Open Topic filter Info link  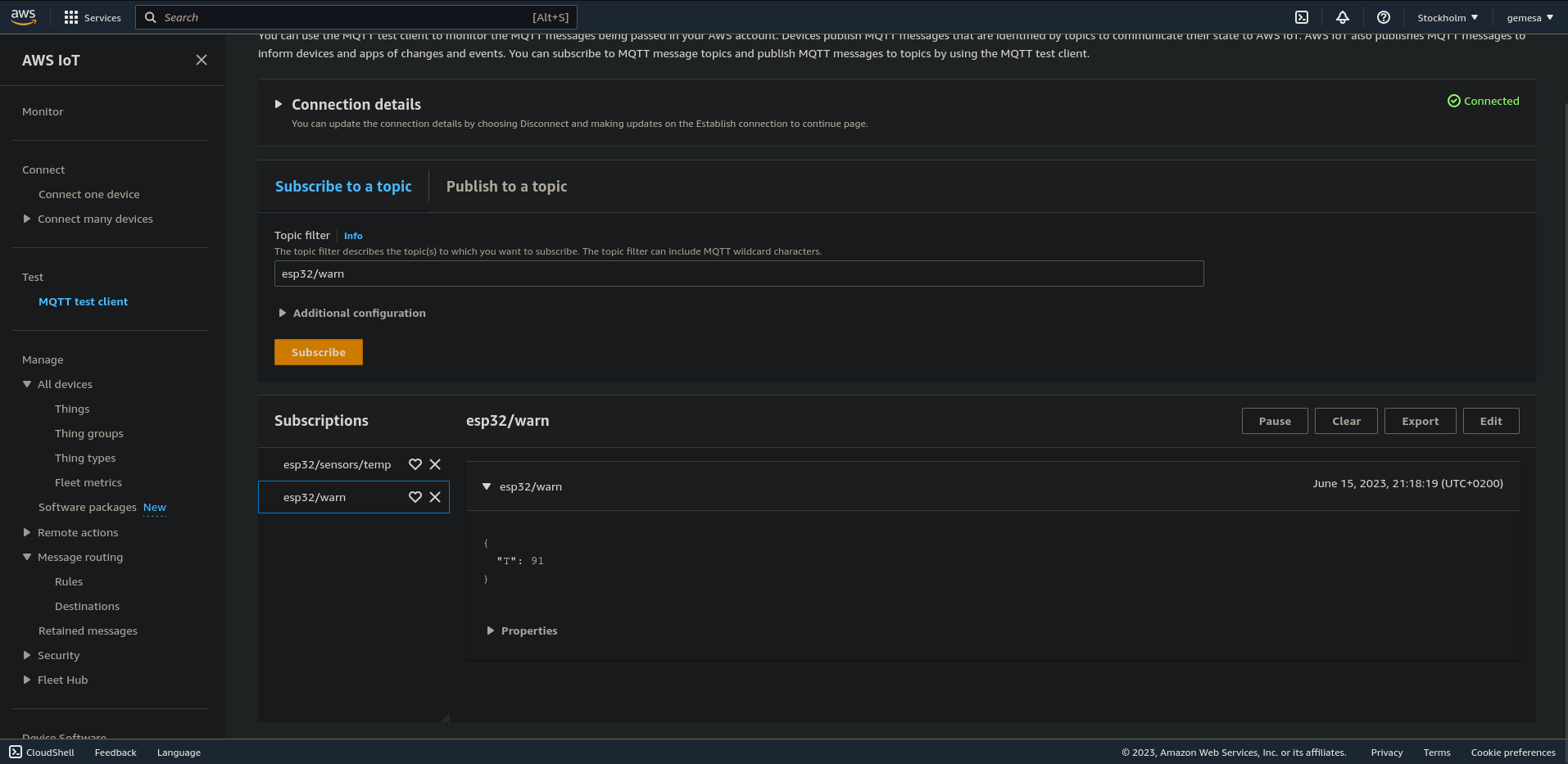353,236
